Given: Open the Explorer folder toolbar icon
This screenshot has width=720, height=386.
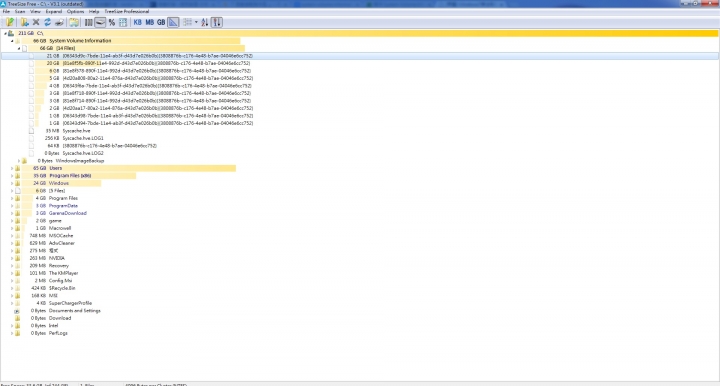Looking at the screenshot, I should point(73,22).
